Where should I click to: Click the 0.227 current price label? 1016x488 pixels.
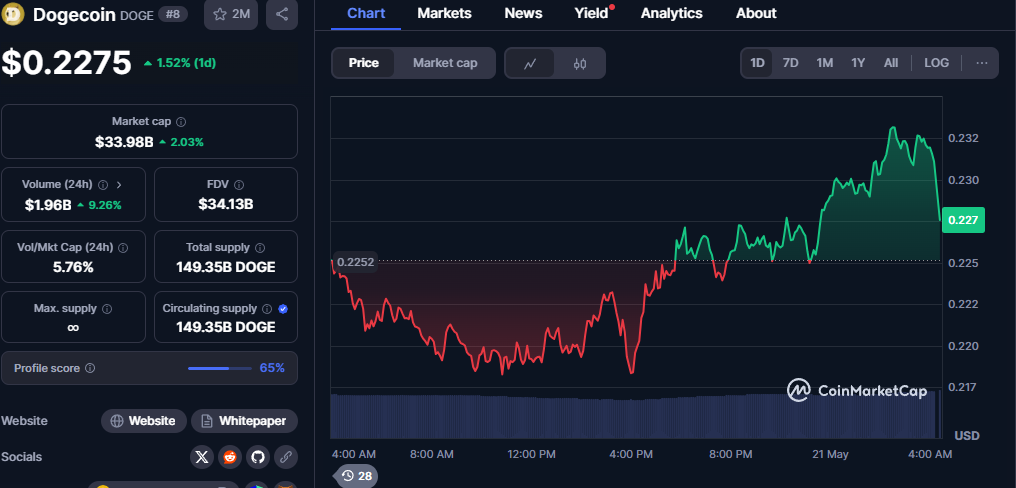(963, 220)
